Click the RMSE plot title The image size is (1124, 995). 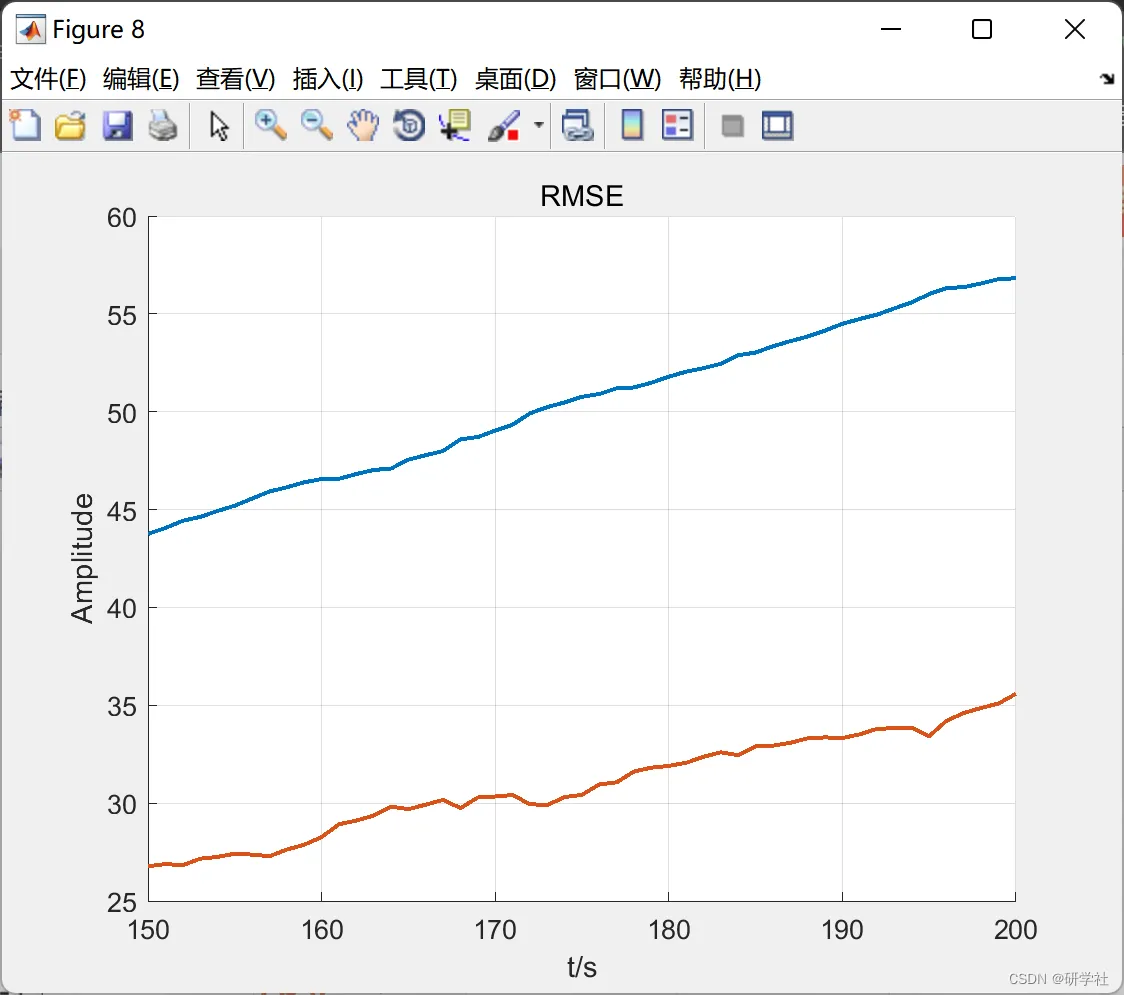coord(581,196)
